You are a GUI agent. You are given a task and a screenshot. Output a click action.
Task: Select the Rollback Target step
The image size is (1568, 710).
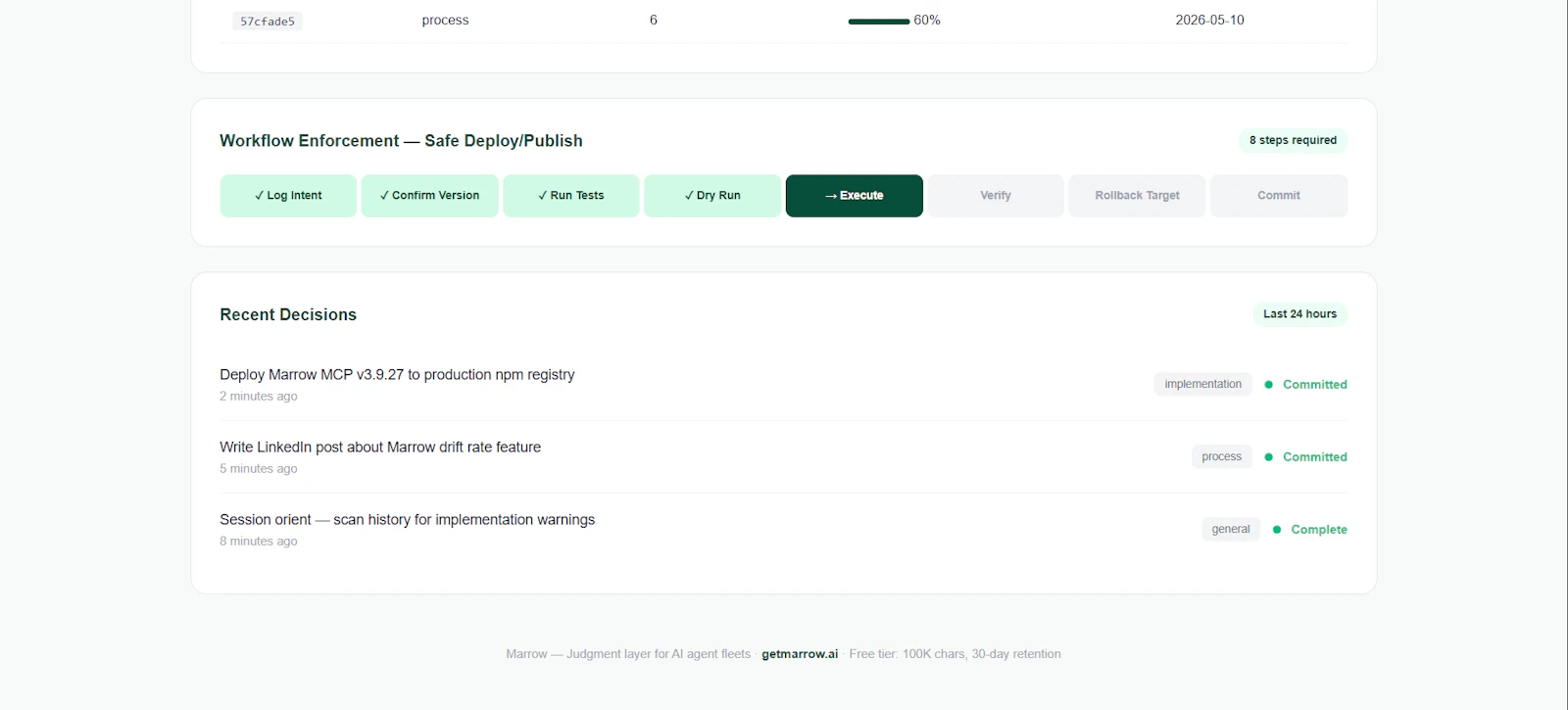(1137, 196)
